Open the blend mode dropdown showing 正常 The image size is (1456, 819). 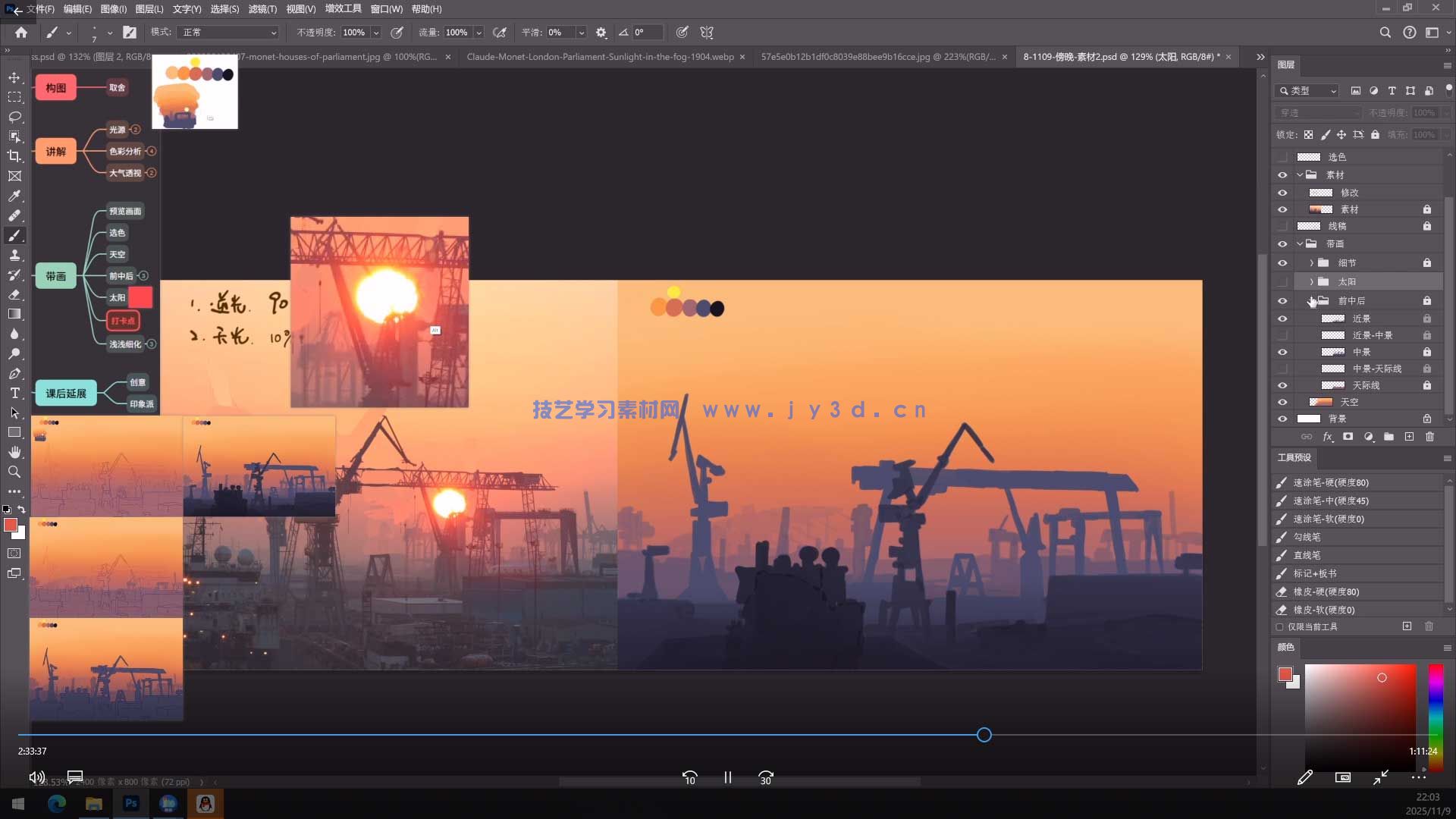click(227, 32)
